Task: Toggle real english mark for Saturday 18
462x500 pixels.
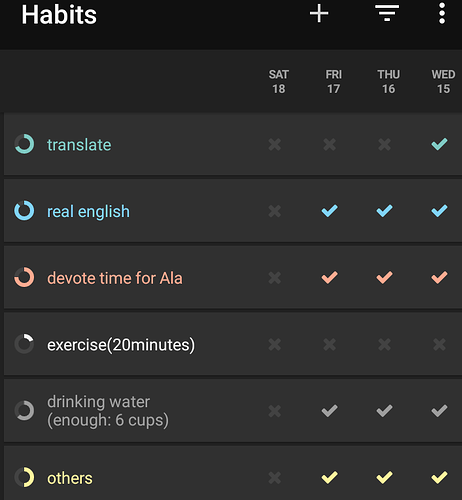Action: 275,211
